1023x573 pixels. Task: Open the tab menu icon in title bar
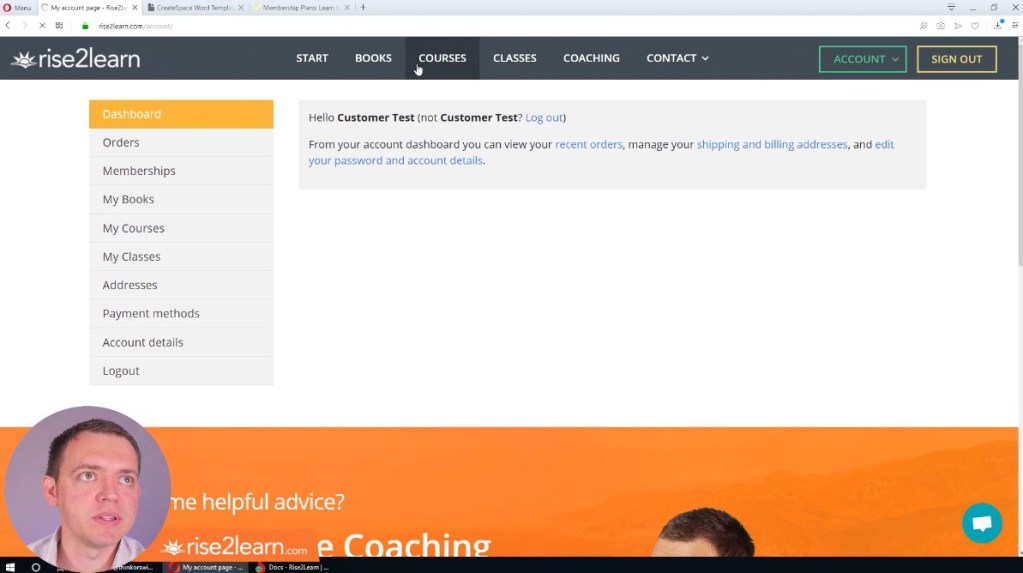click(951, 7)
